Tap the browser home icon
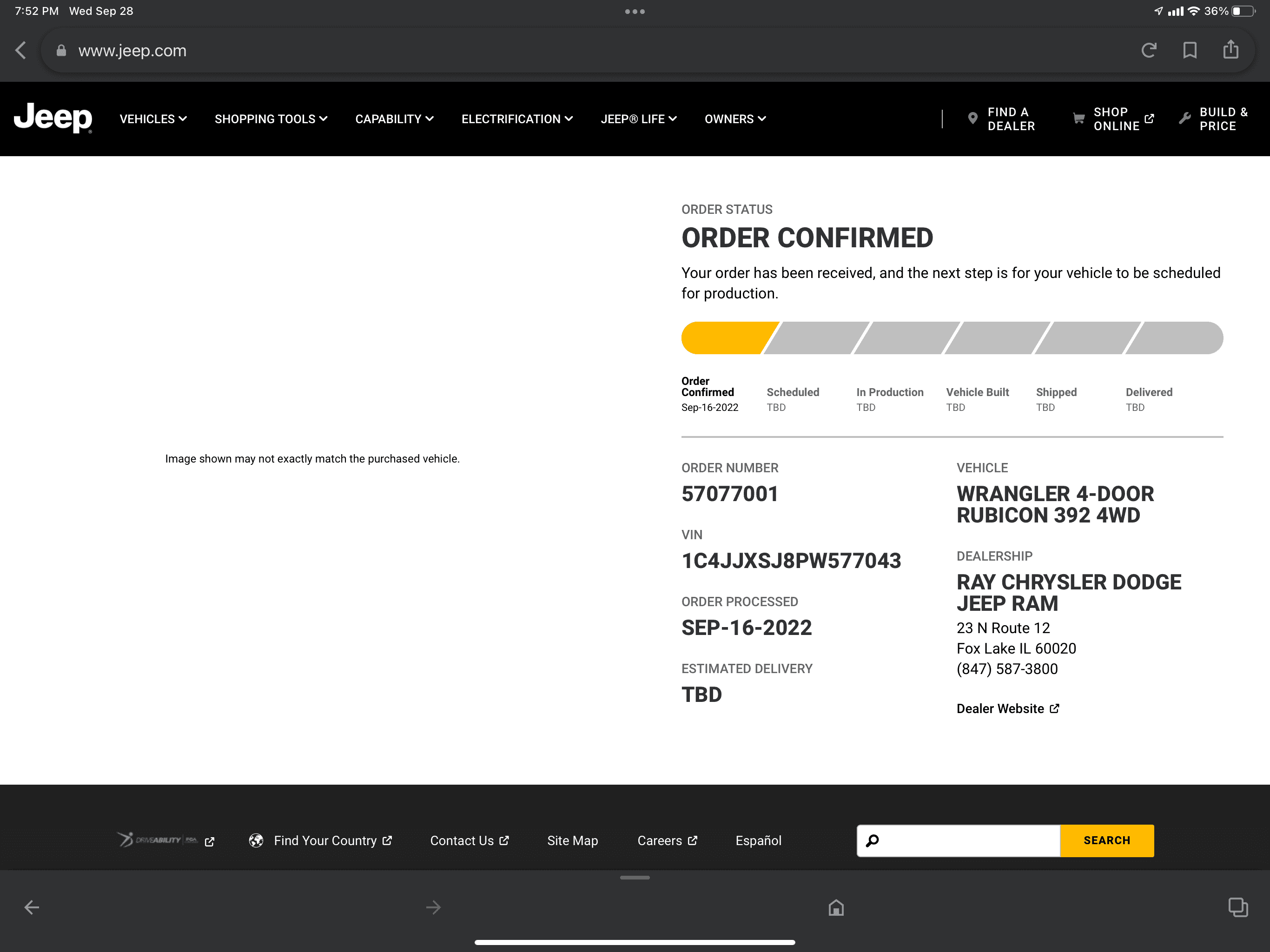Viewport: 1270px width, 952px height. pyautogui.click(x=836, y=907)
